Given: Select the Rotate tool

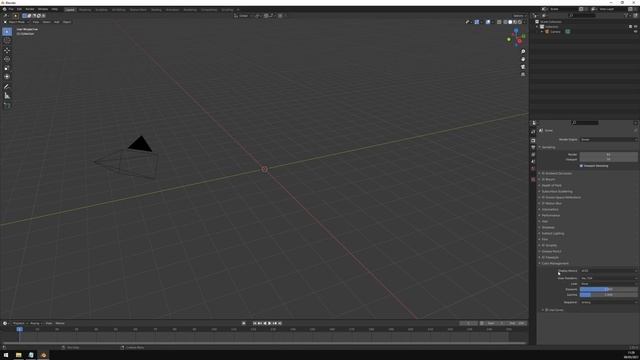Looking at the screenshot, I should [7, 59].
